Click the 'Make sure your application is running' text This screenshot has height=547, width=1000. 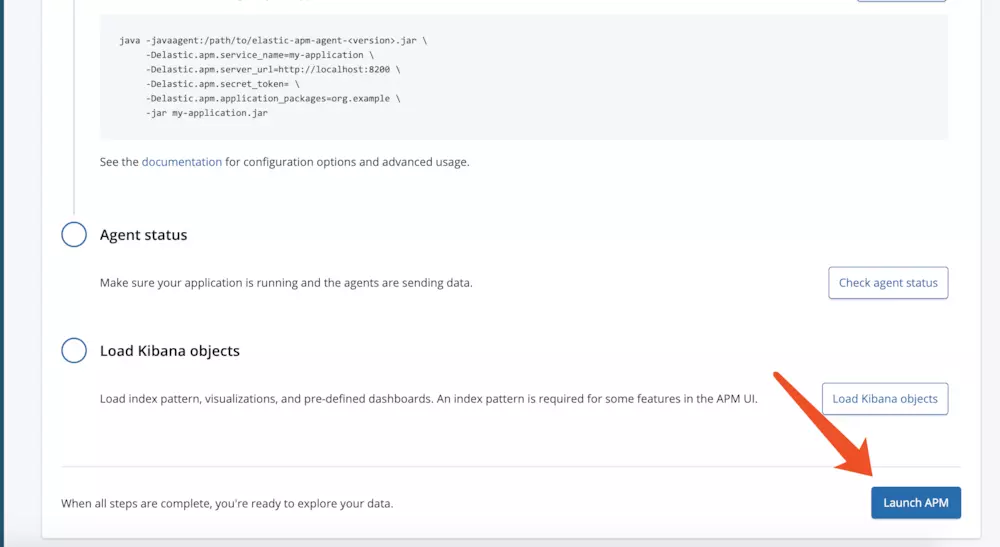click(x=286, y=282)
